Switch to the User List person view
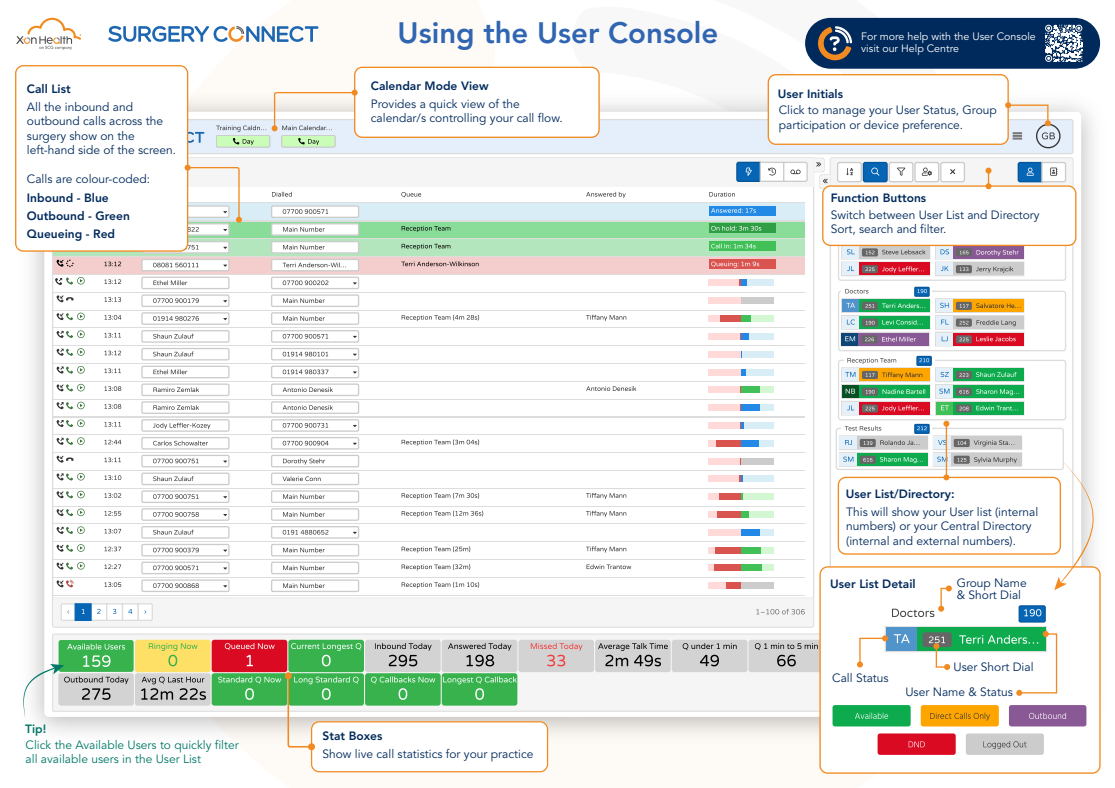Screen dimensions: 1115x788 click(x=1030, y=171)
